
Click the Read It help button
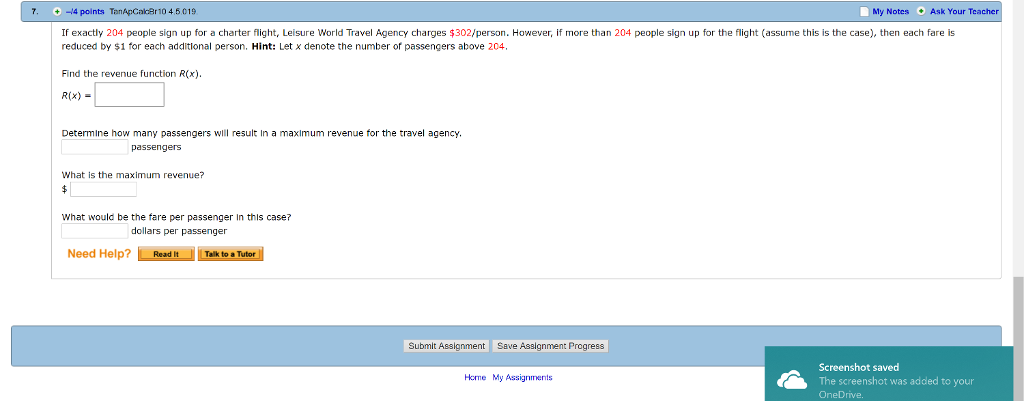[167, 254]
